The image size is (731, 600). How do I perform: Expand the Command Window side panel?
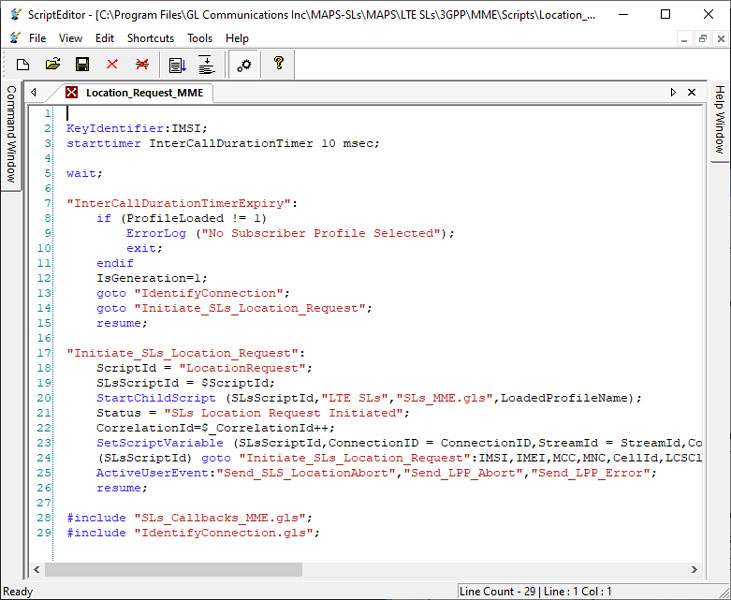pos(11,133)
